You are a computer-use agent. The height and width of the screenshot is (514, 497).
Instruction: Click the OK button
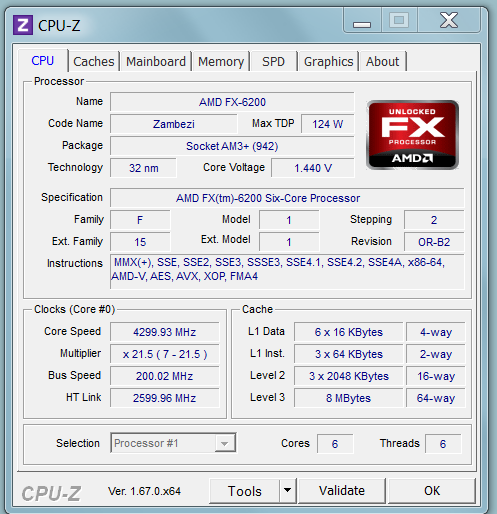(432, 491)
